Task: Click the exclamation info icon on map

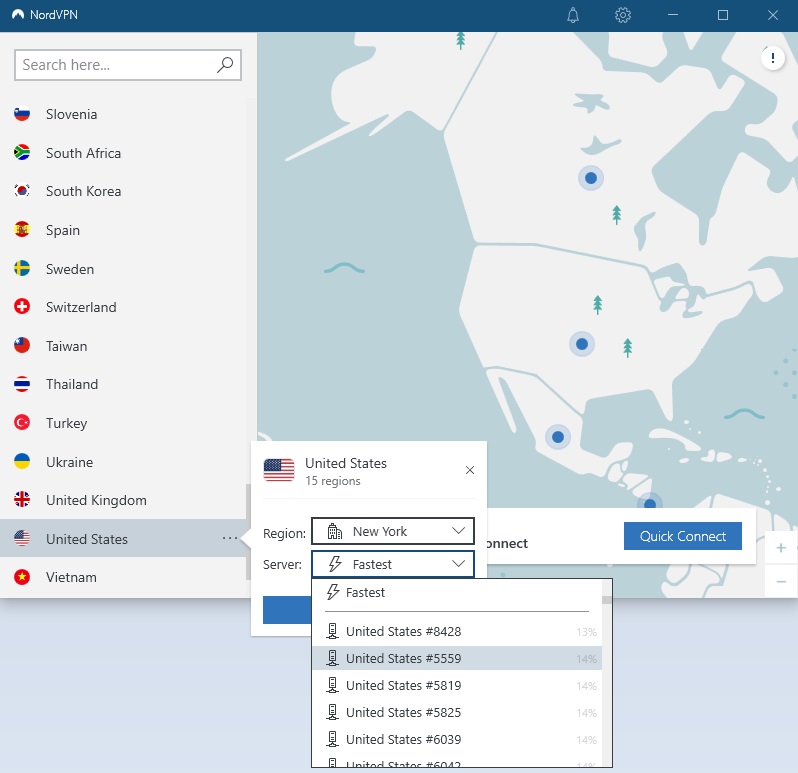Action: pyautogui.click(x=773, y=58)
